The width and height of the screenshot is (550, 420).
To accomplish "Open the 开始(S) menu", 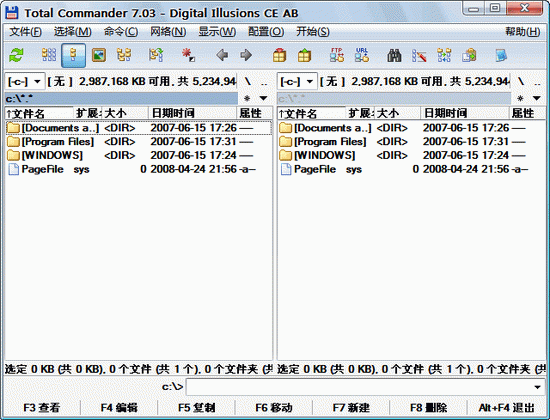I will click(x=313, y=32).
